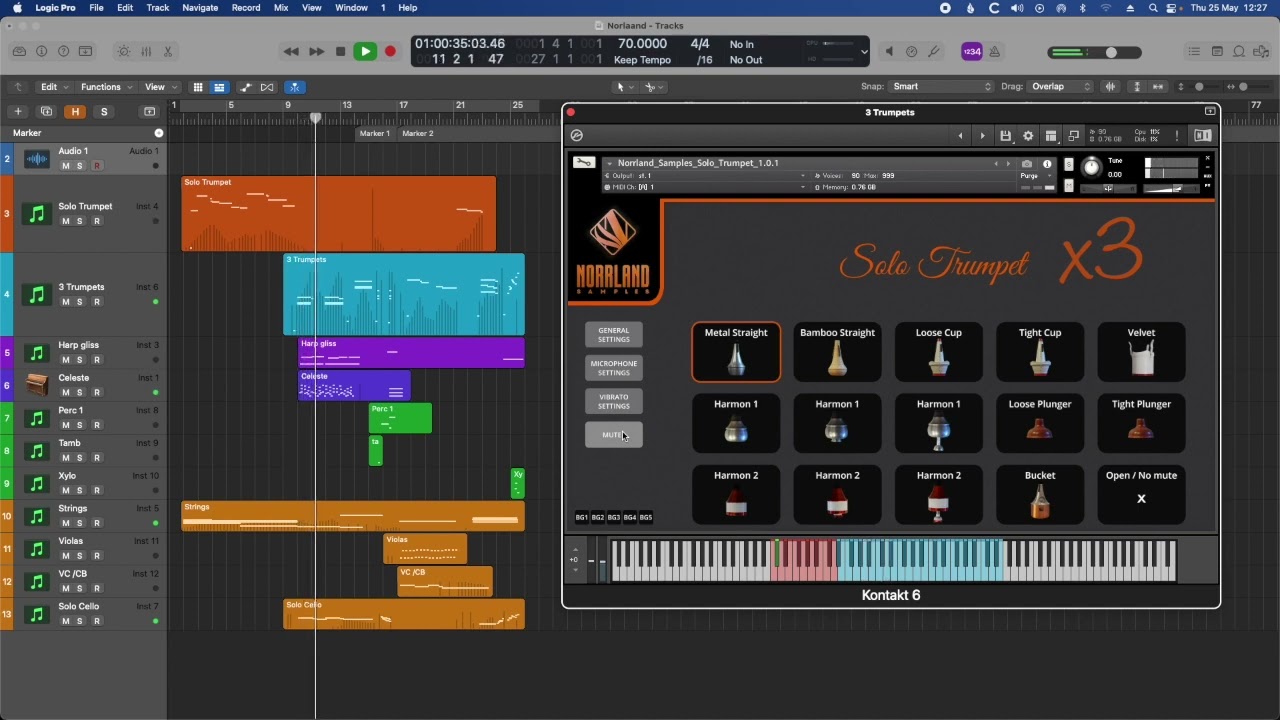Open the Edit dropdown in Tracks area
1280x720 pixels.
click(54, 87)
